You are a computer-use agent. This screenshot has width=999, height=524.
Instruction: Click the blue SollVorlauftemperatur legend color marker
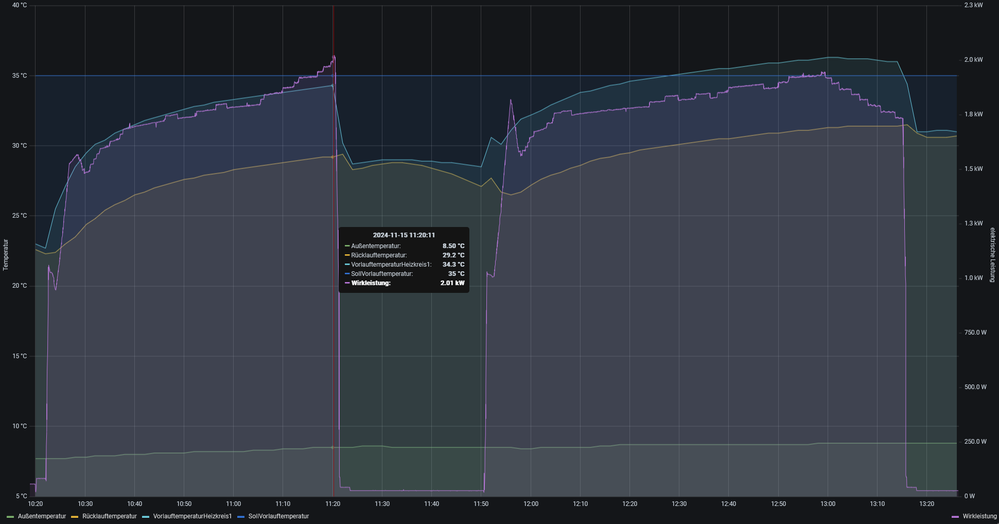click(241, 516)
